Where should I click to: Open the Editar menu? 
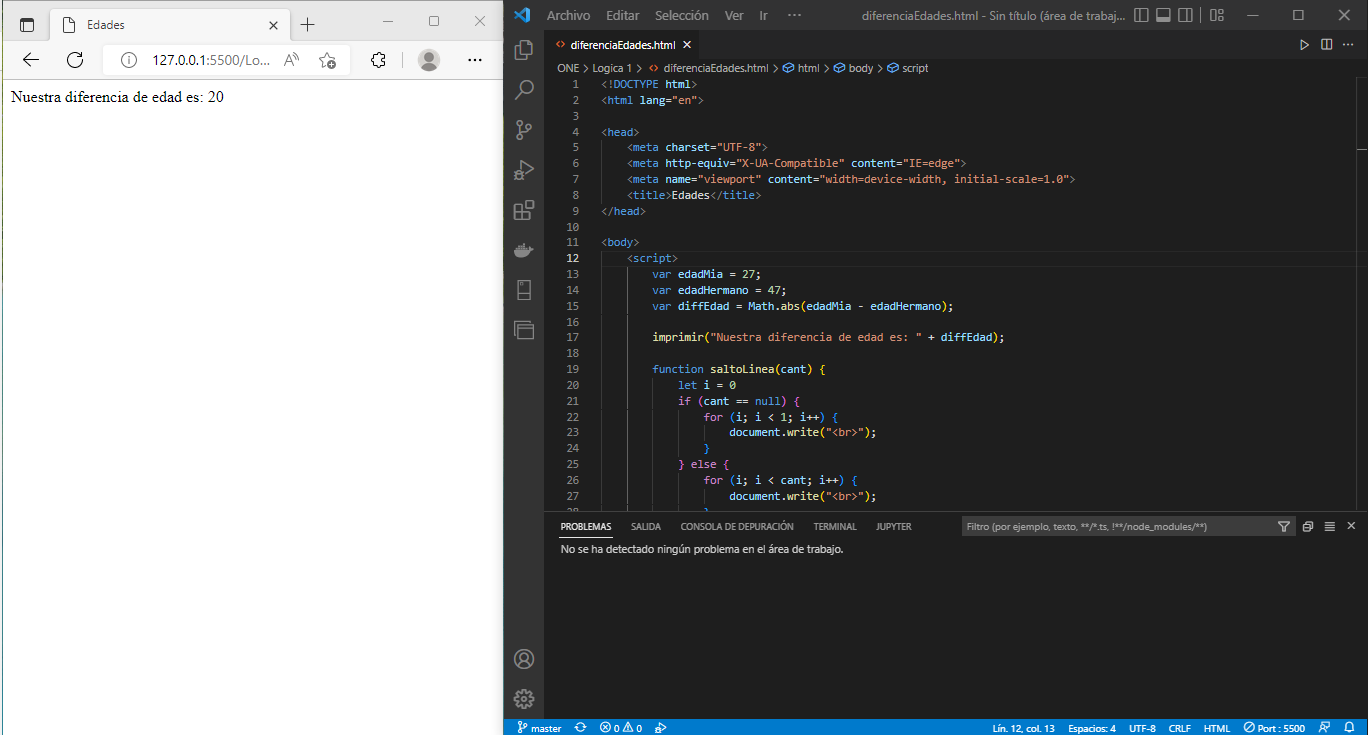pos(622,15)
